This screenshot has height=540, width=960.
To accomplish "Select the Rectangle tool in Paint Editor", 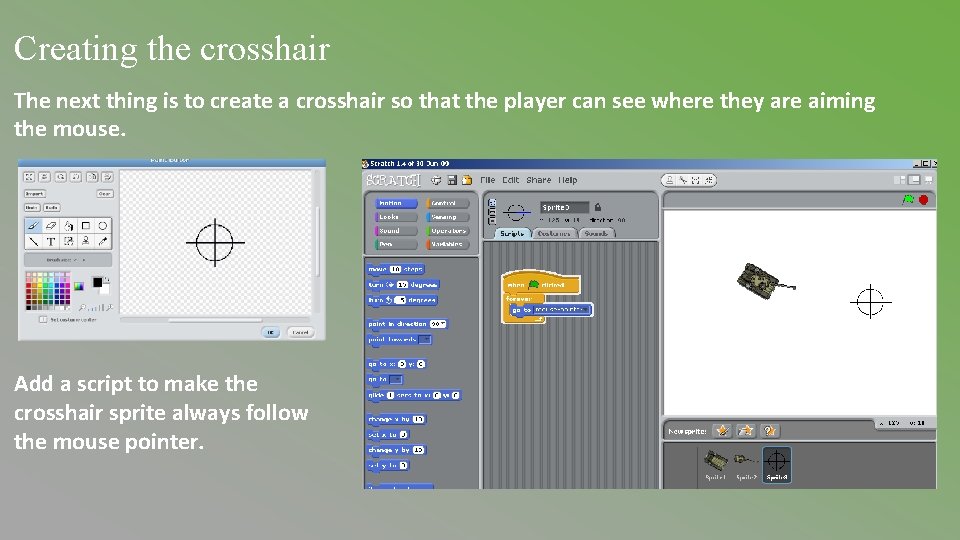I will pos(86,226).
